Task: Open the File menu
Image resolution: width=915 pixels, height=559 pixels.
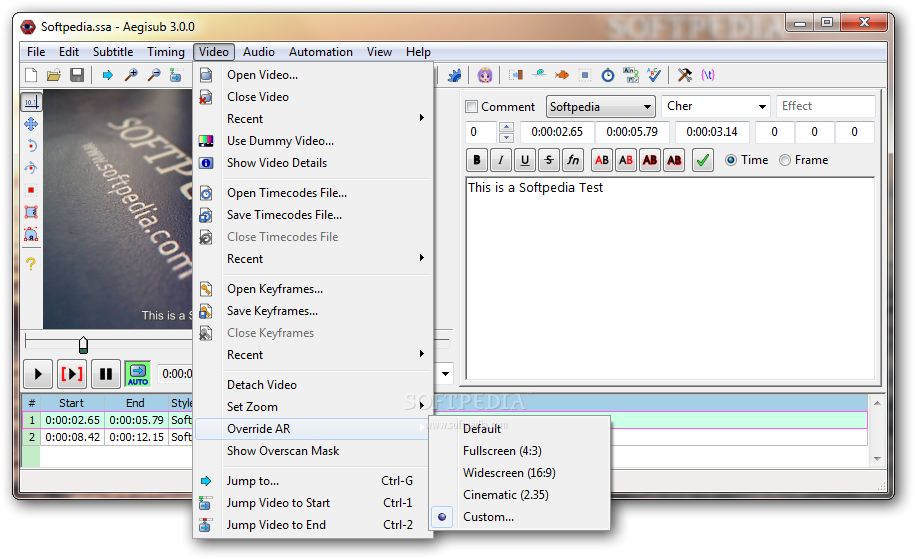Action: coord(36,52)
